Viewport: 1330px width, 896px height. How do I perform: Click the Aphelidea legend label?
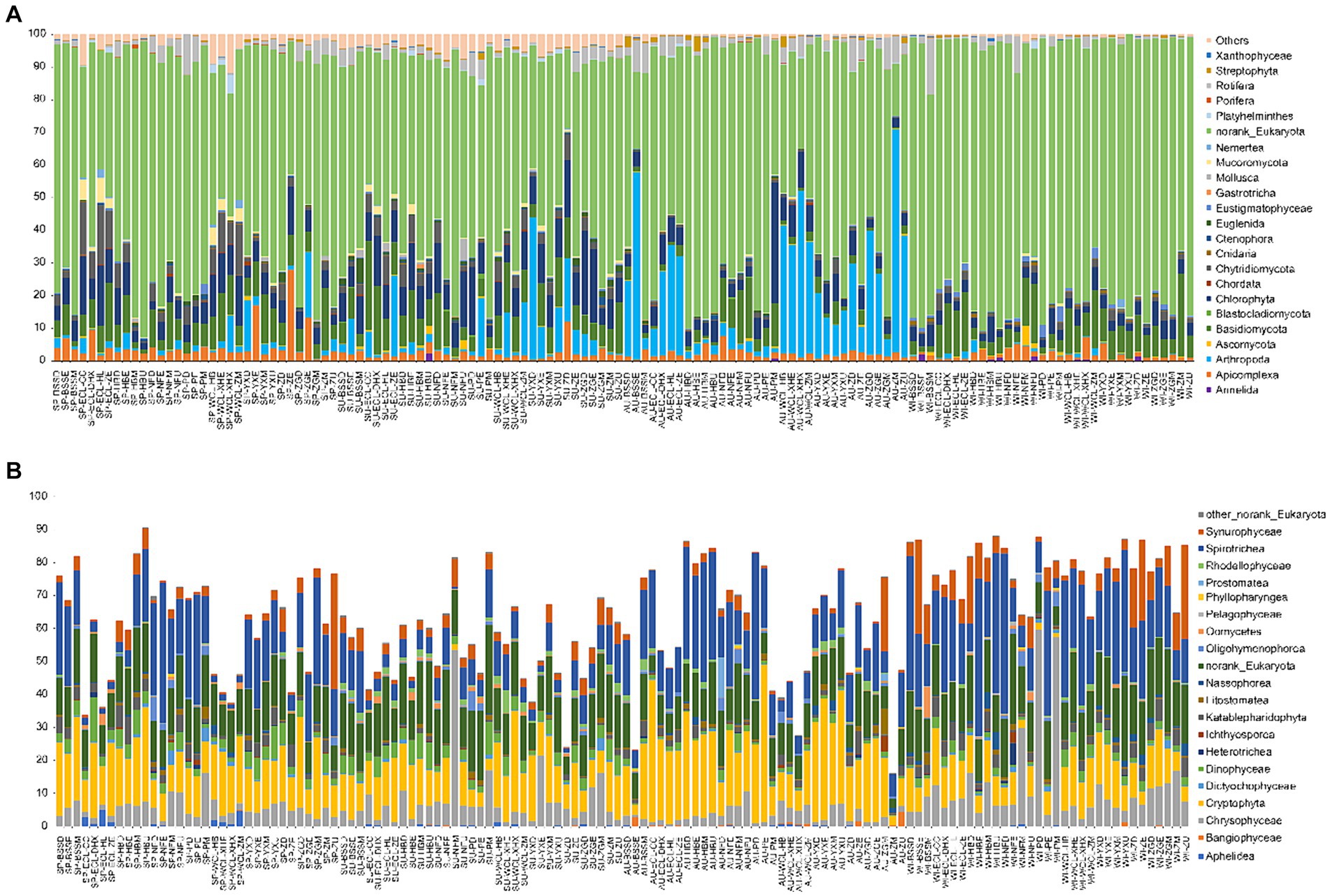pos(1230,856)
